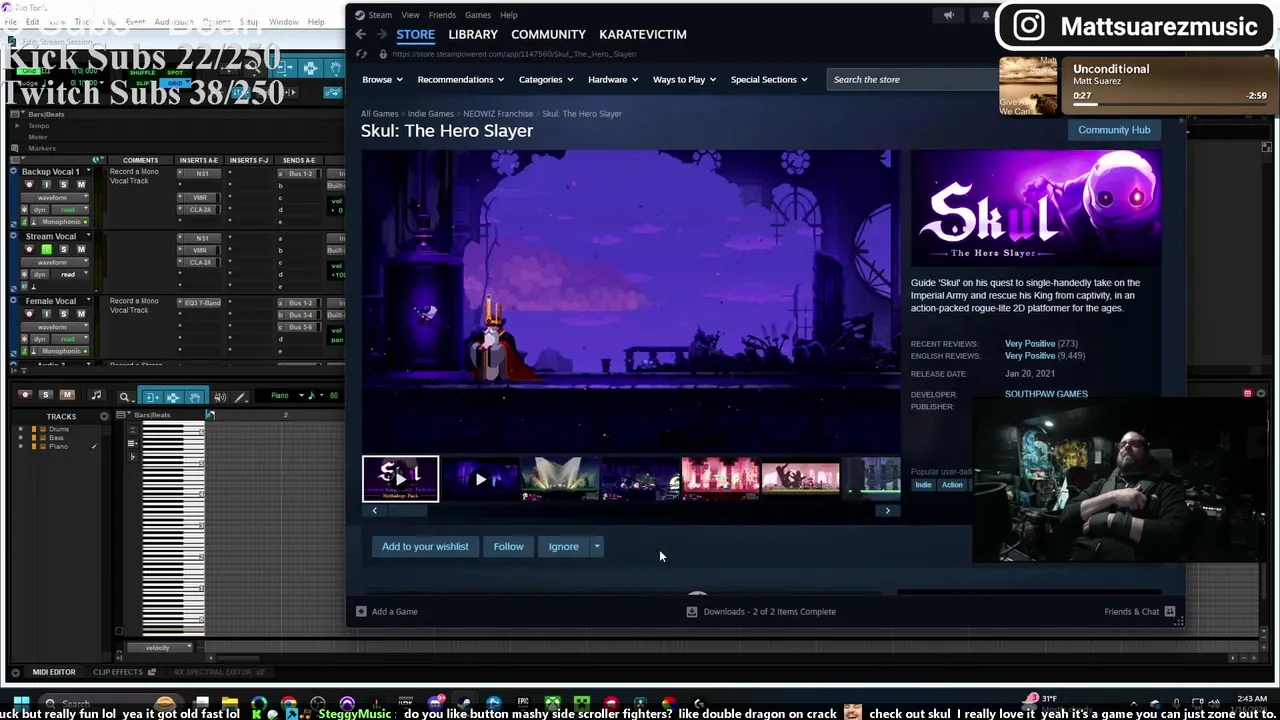The width and height of the screenshot is (1280, 720).
Task: Open SOUTHPAW GAMES developer link
Action: [x=1046, y=394]
